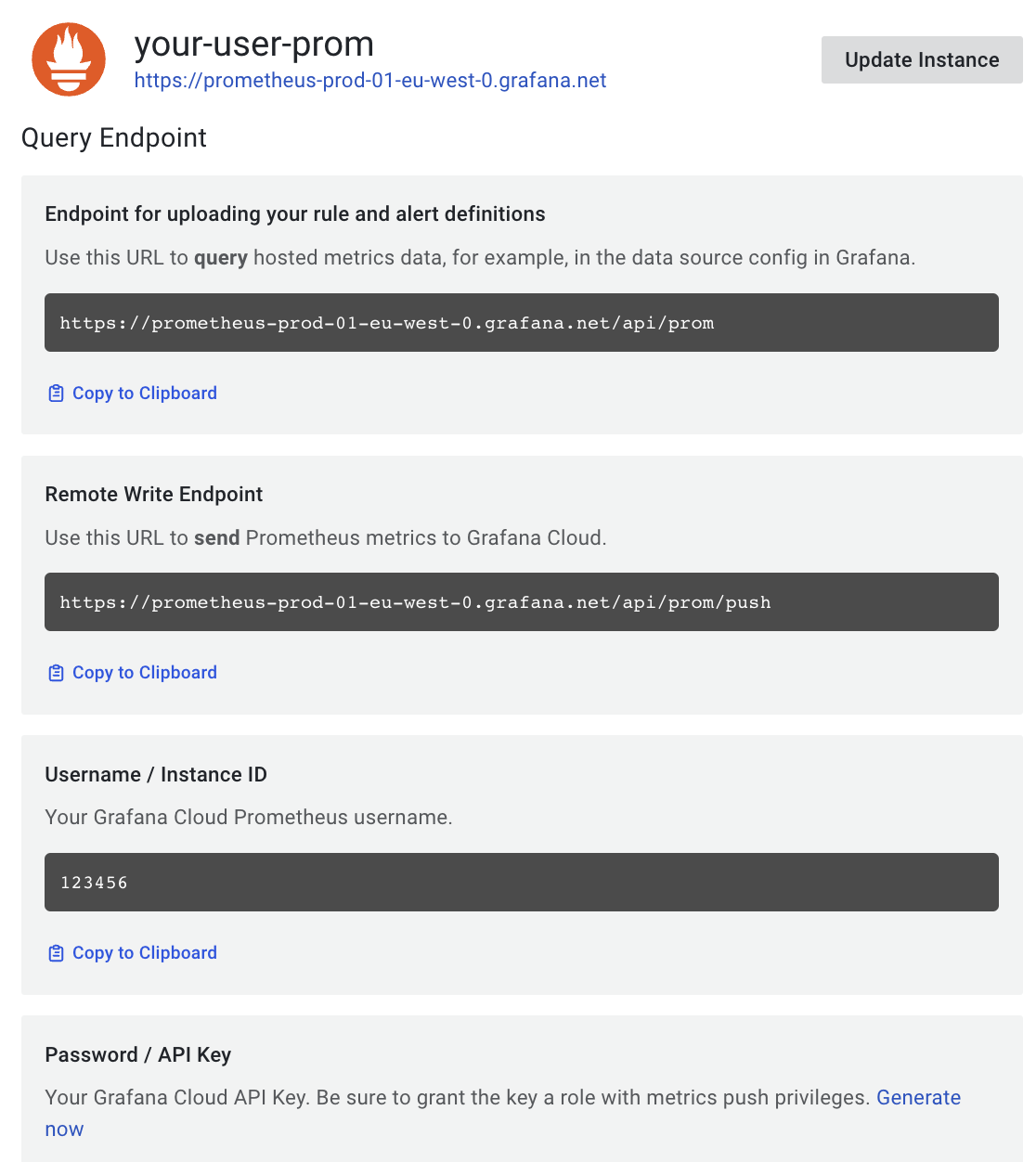This screenshot has height=1162, width=1036.
Task: Click the Remote Write Endpoint heading
Action: (x=153, y=494)
